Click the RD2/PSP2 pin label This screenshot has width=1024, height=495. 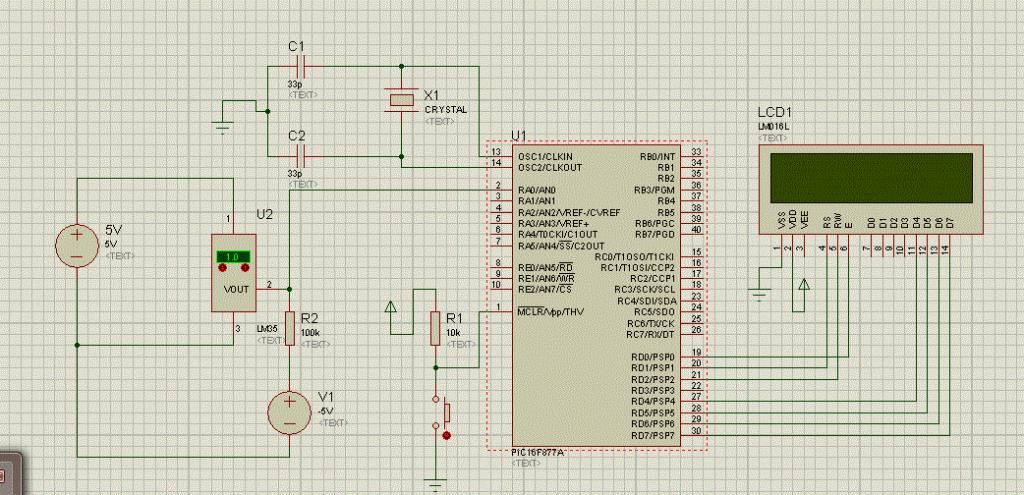pos(653,379)
